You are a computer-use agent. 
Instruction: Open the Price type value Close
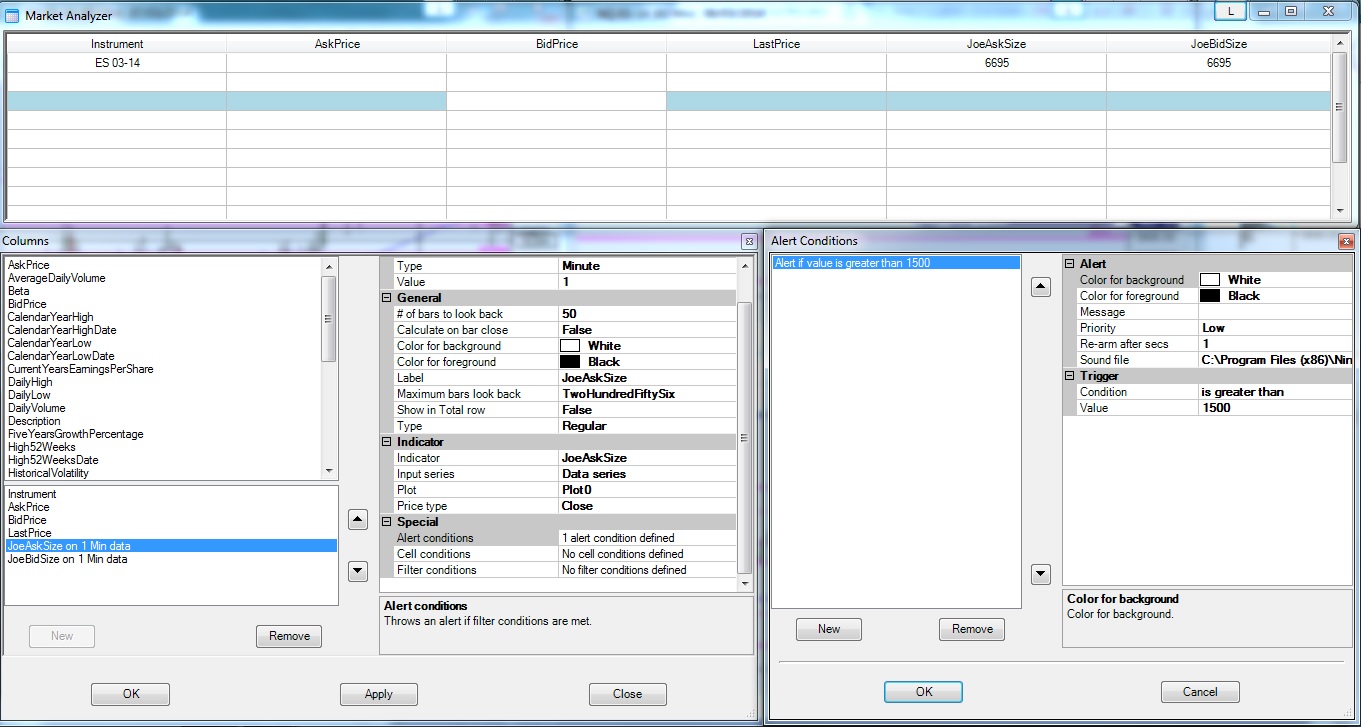[647, 506]
